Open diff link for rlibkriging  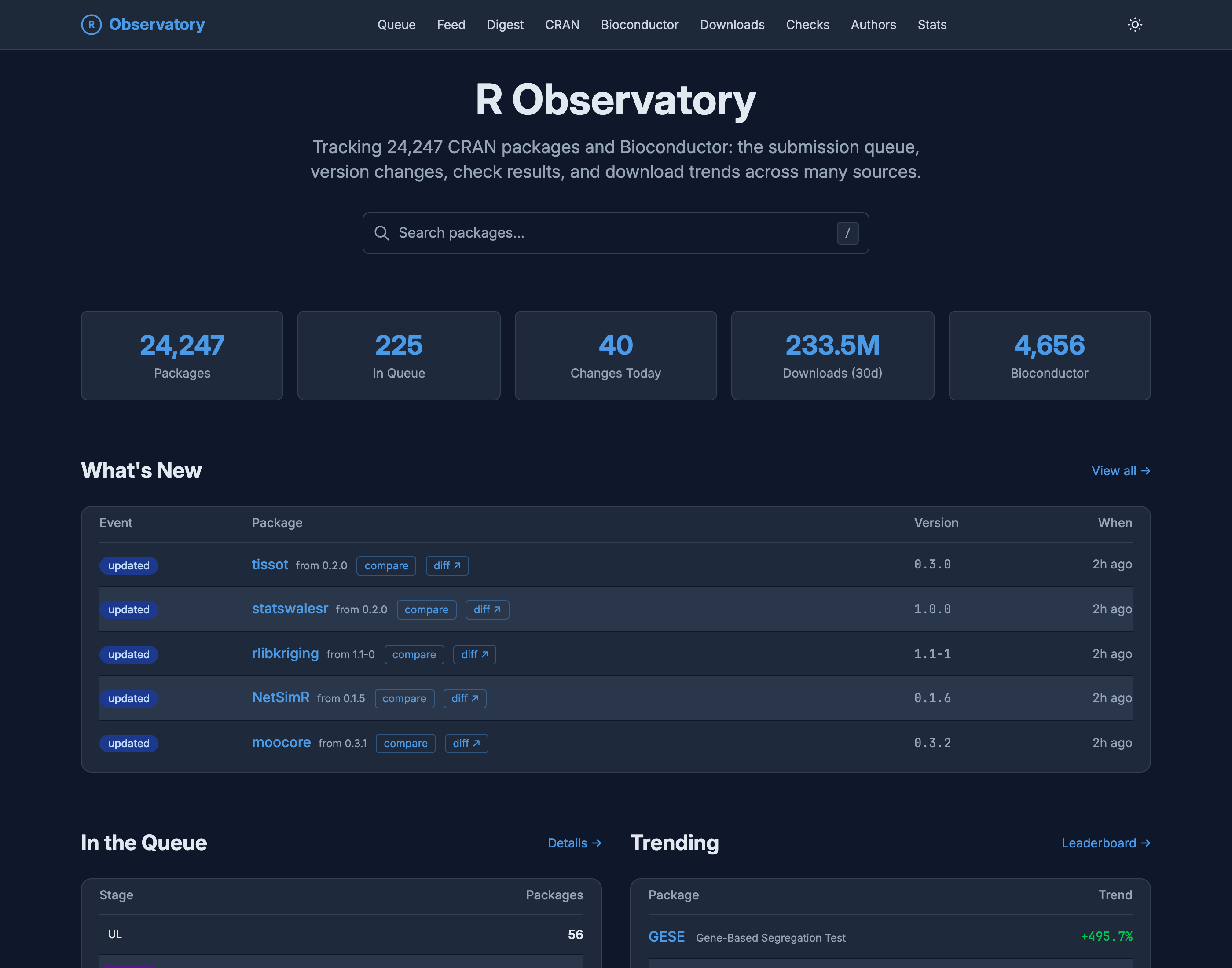point(474,655)
